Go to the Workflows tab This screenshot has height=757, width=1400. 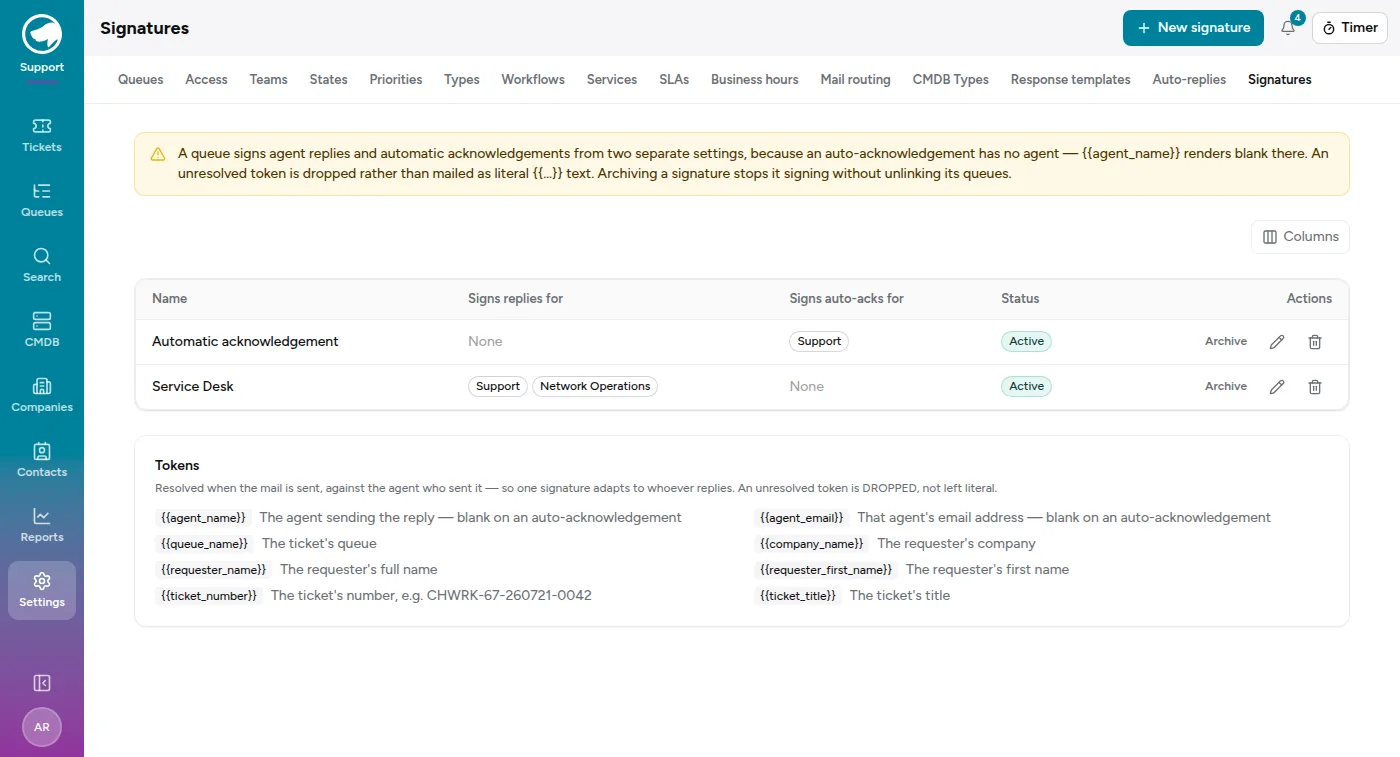pyautogui.click(x=533, y=79)
